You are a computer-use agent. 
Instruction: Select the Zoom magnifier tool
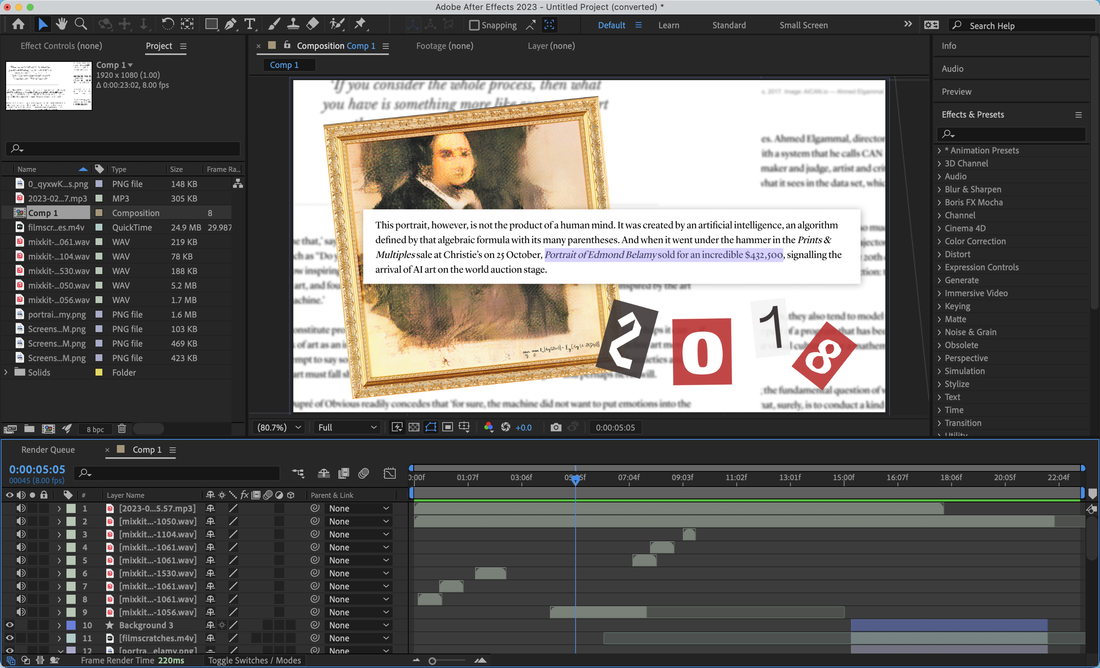(81, 24)
